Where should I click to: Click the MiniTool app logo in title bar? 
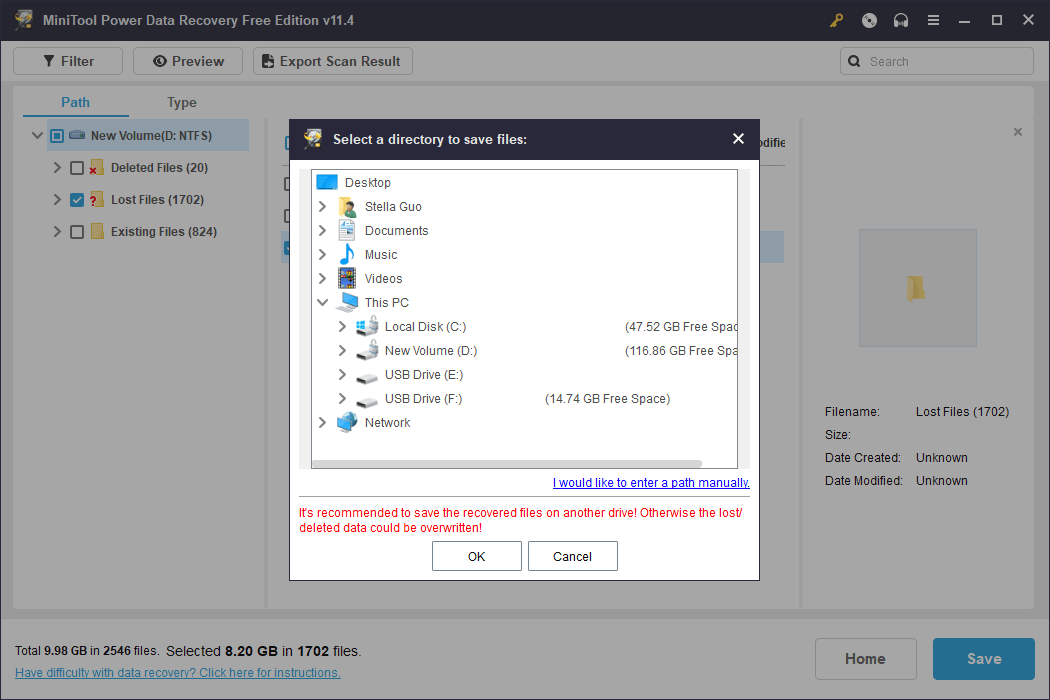pos(24,19)
